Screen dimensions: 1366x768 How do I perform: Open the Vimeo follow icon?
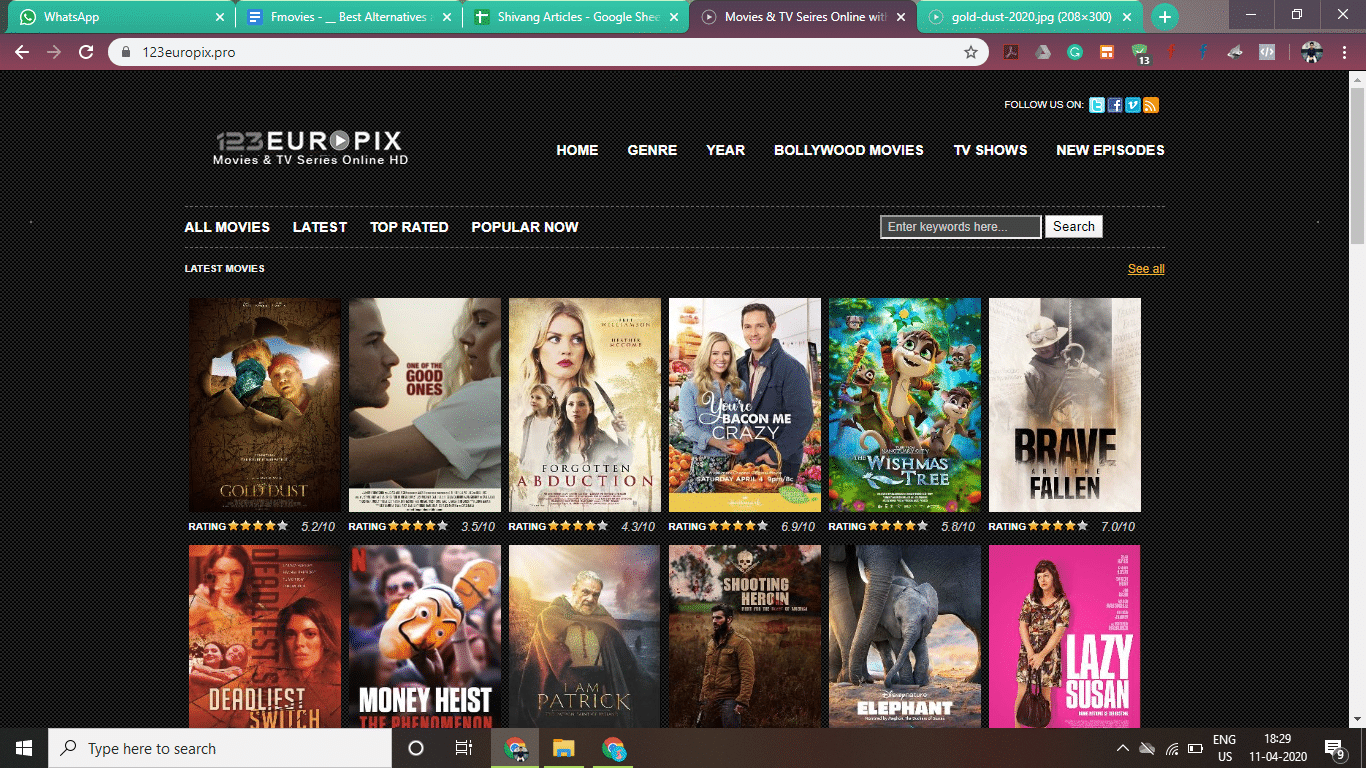pyautogui.click(x=1133, y=105)
